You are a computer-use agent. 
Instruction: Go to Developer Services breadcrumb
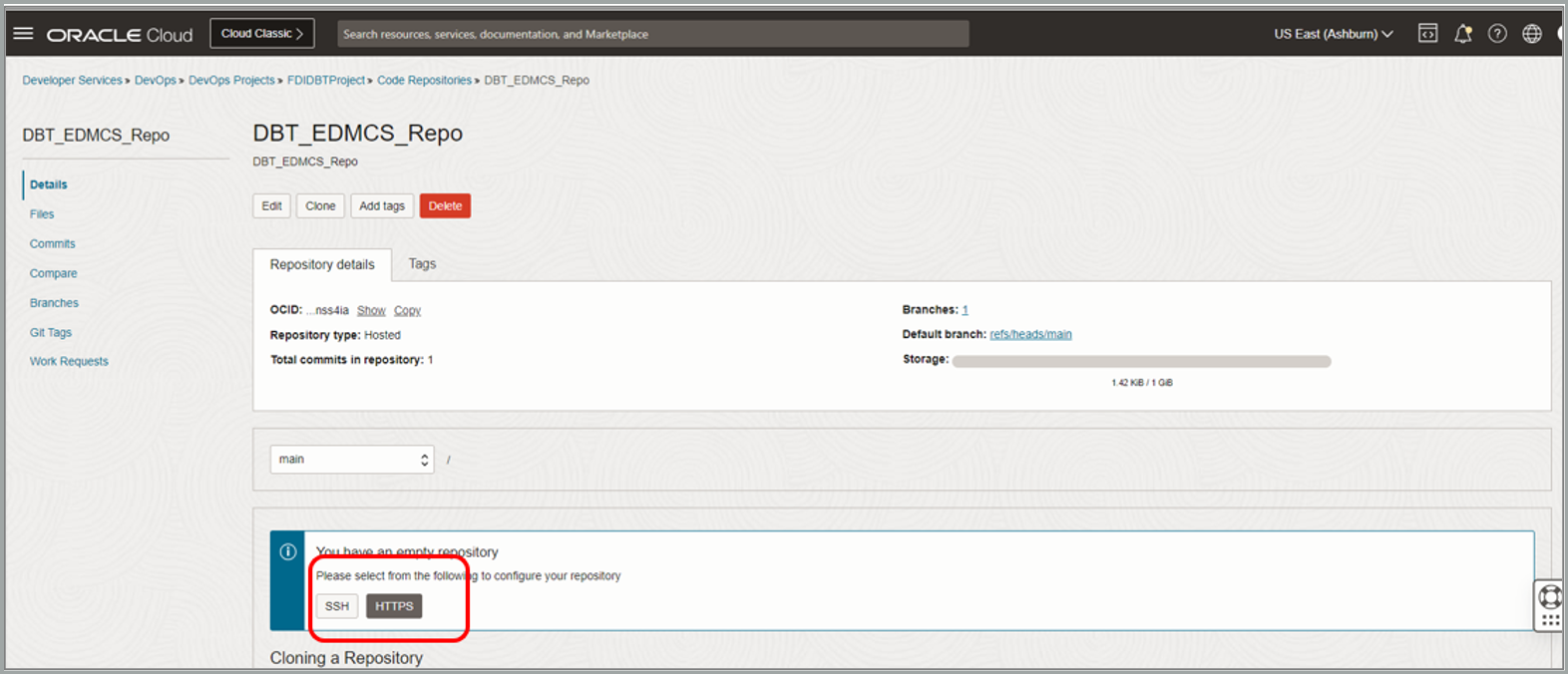coord(72,81)
